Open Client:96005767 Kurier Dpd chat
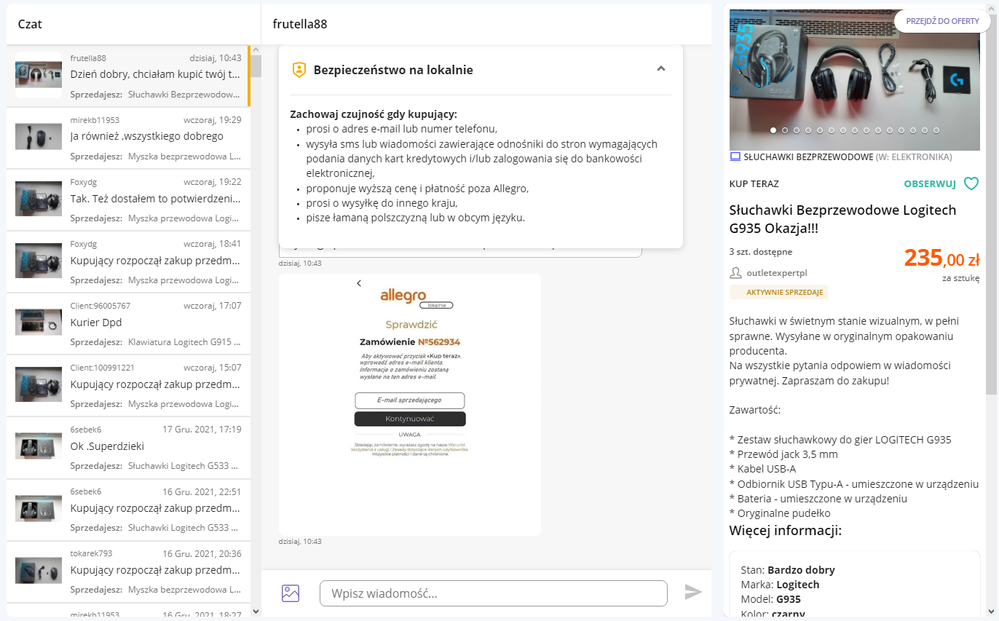Image resolution: width=999 pixels, height=621 pixels. pos(128,323)
